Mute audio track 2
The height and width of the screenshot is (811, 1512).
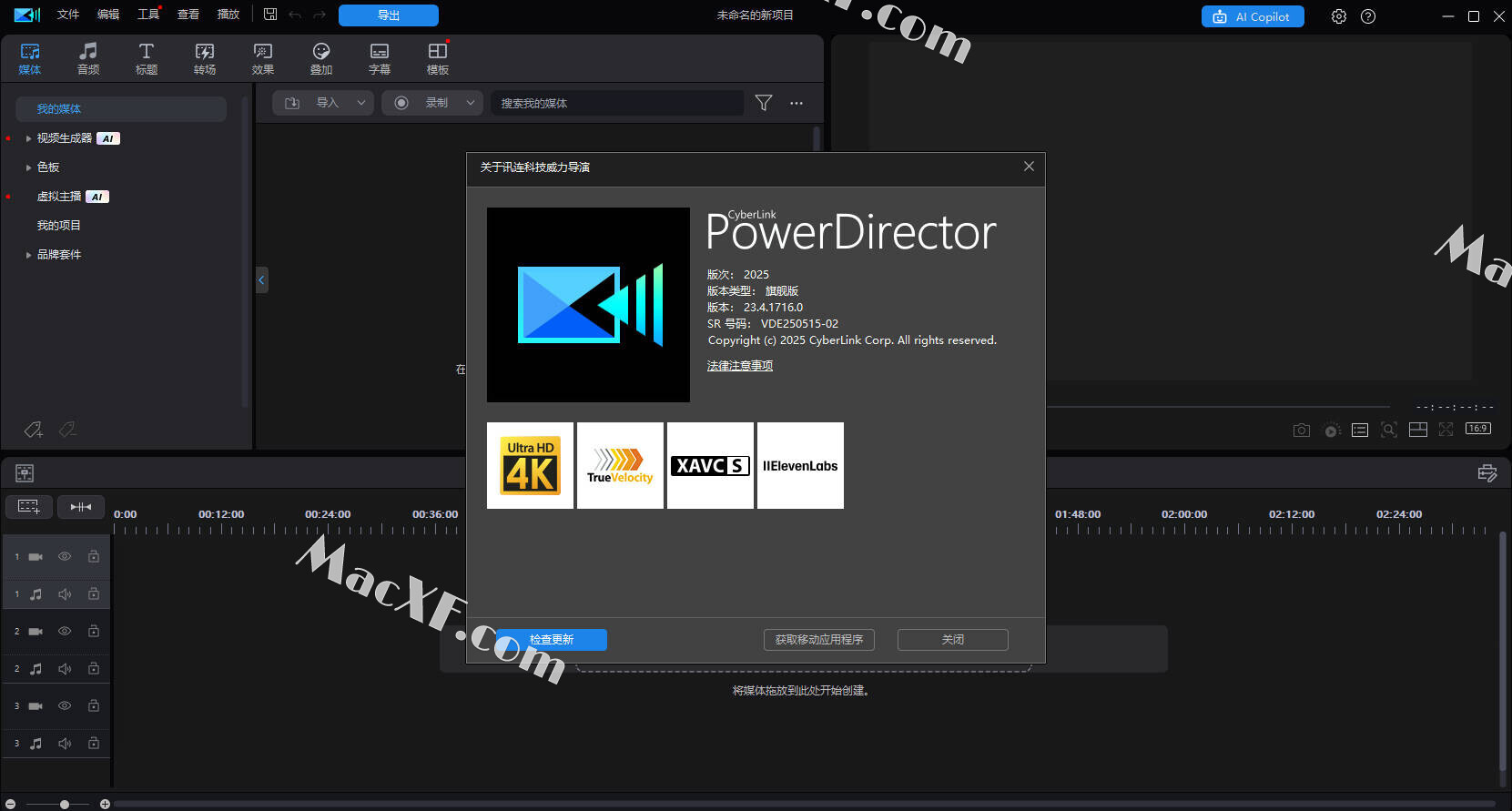[65, 668]
